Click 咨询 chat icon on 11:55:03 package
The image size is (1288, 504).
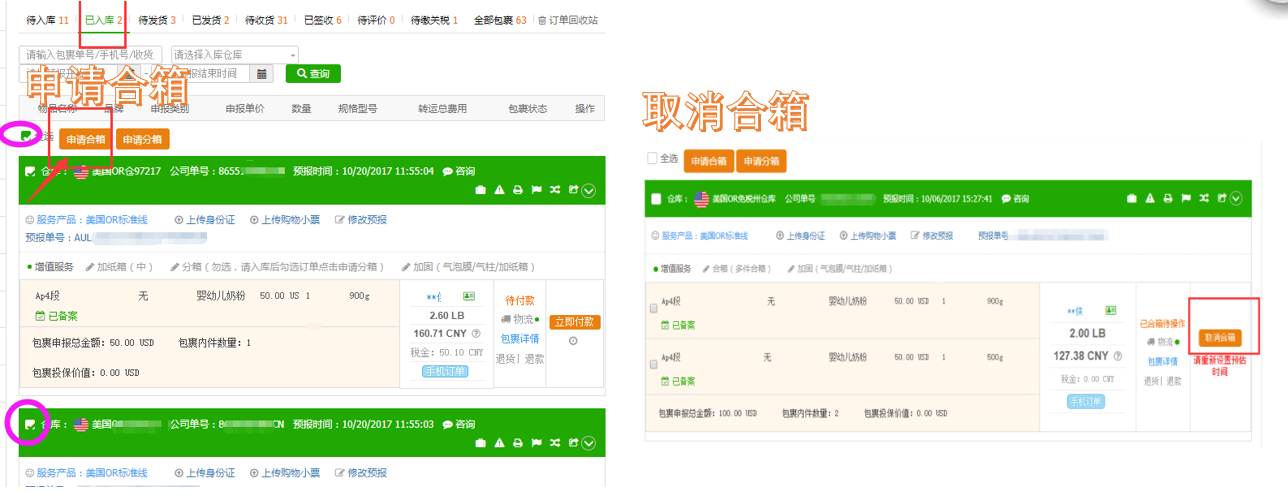click(x=458, y=425)
